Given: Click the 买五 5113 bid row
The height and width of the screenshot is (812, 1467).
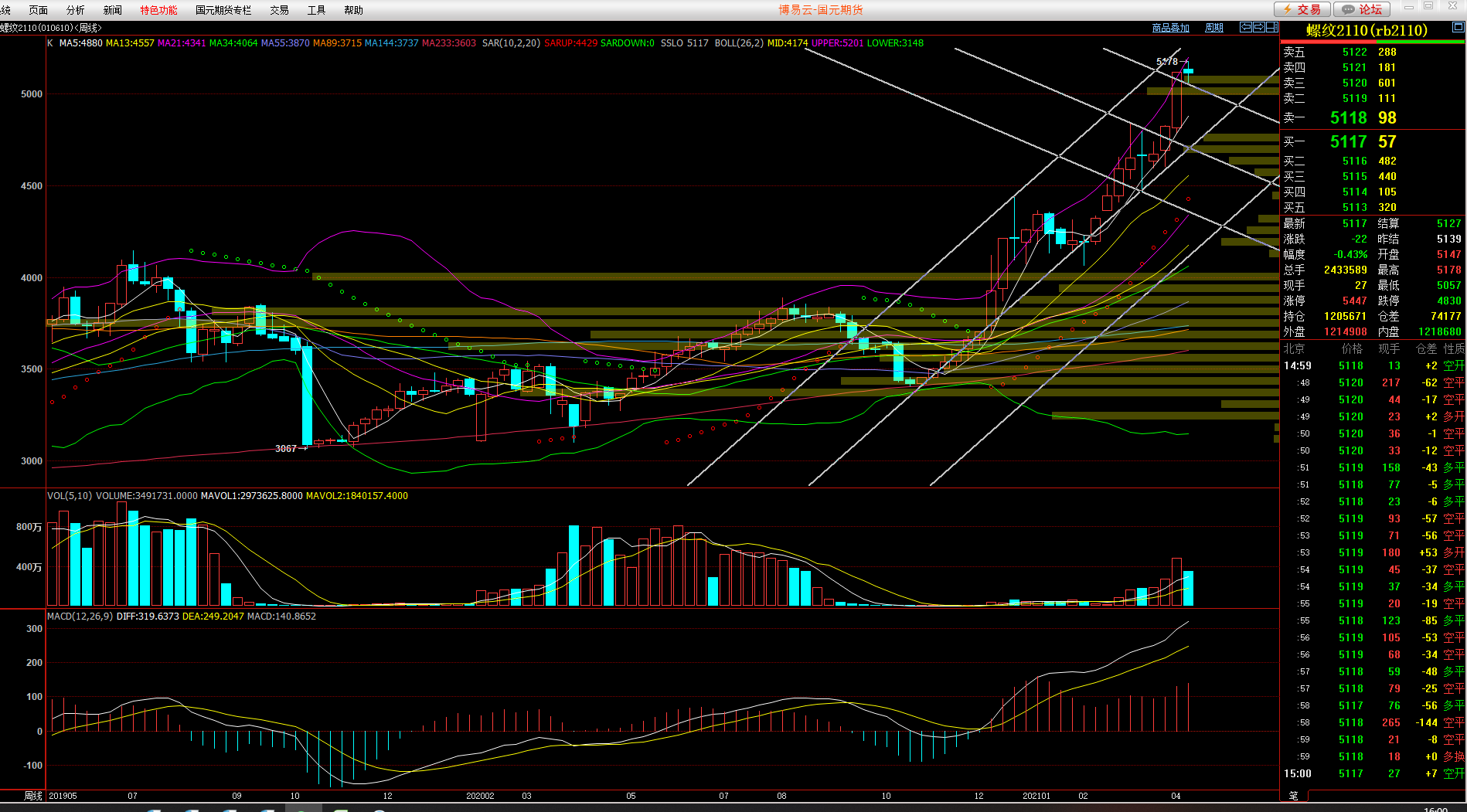Looking at the screenshot, I should point(1373,208).
